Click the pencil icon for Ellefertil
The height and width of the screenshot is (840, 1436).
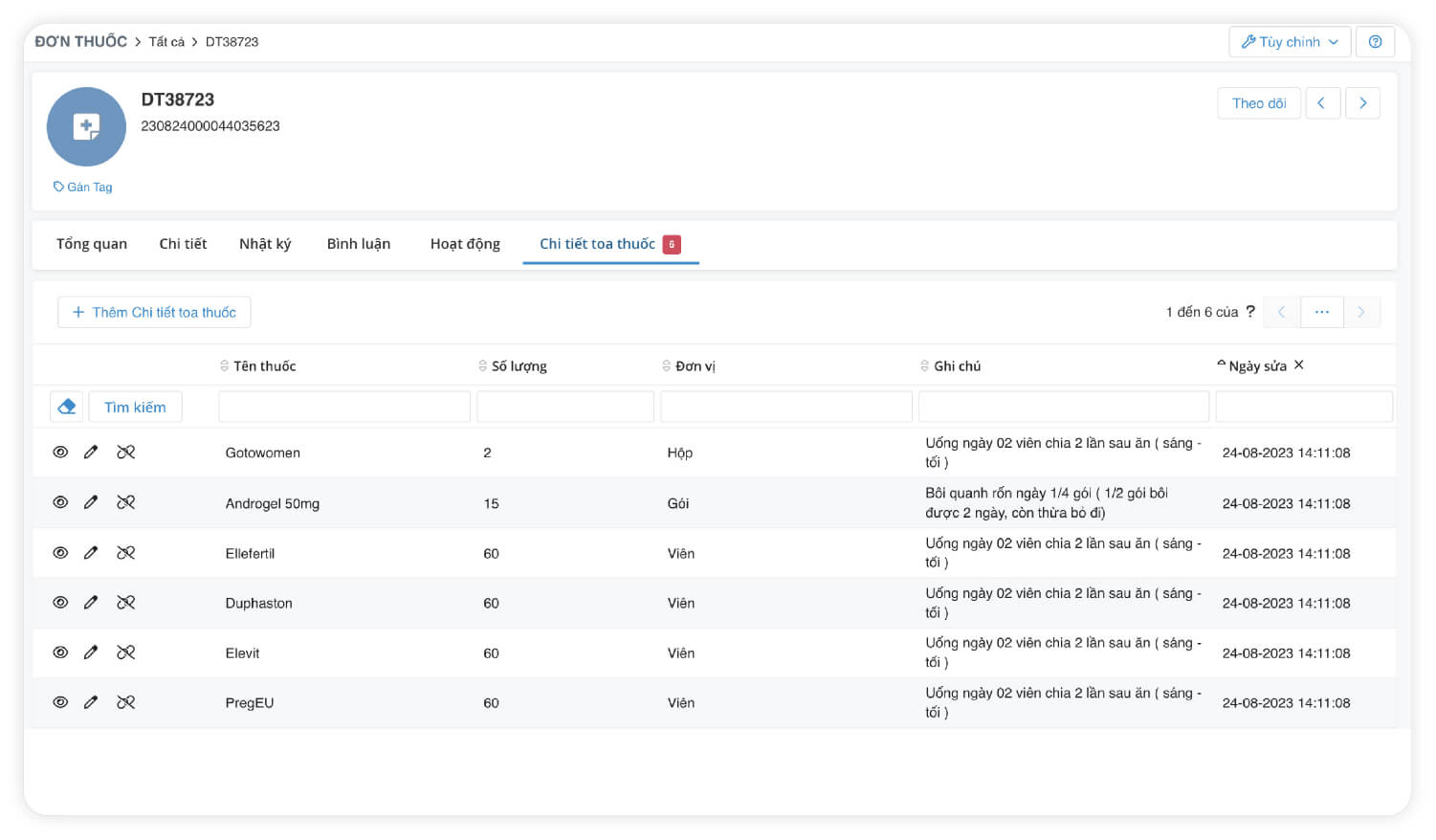point(91,553)
